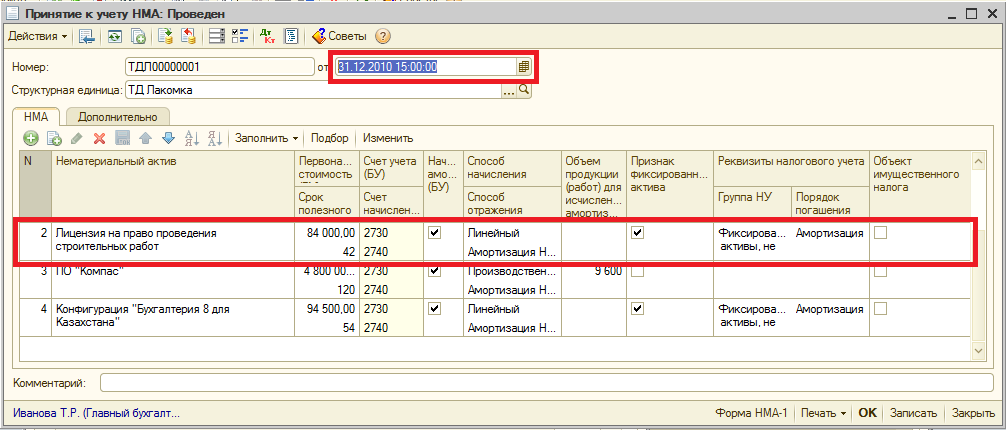Click into the Комментарий text field
Screen dimensions: 1006x430
540,383
